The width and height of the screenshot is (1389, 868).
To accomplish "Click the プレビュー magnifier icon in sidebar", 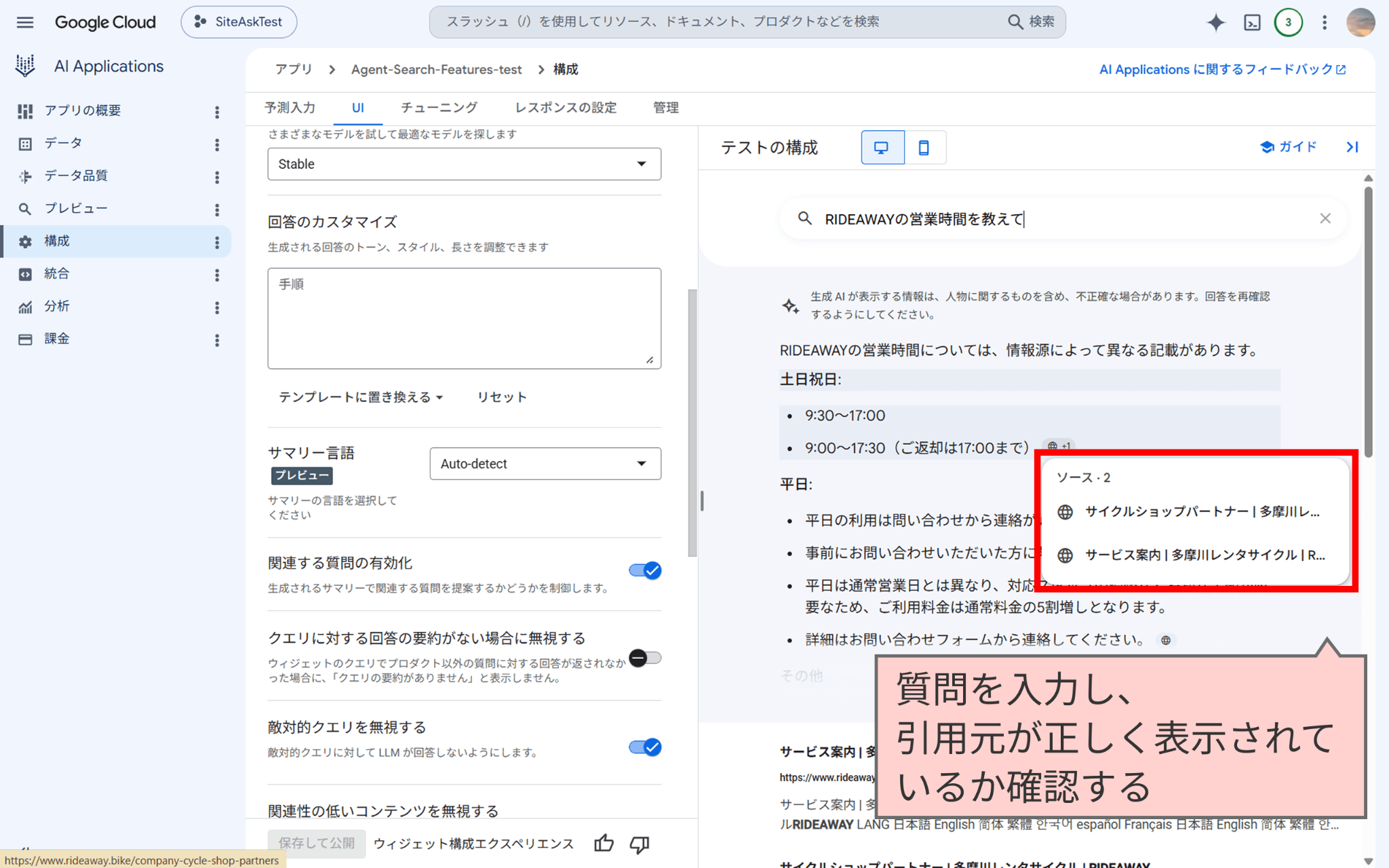I will tap(25, 209).
